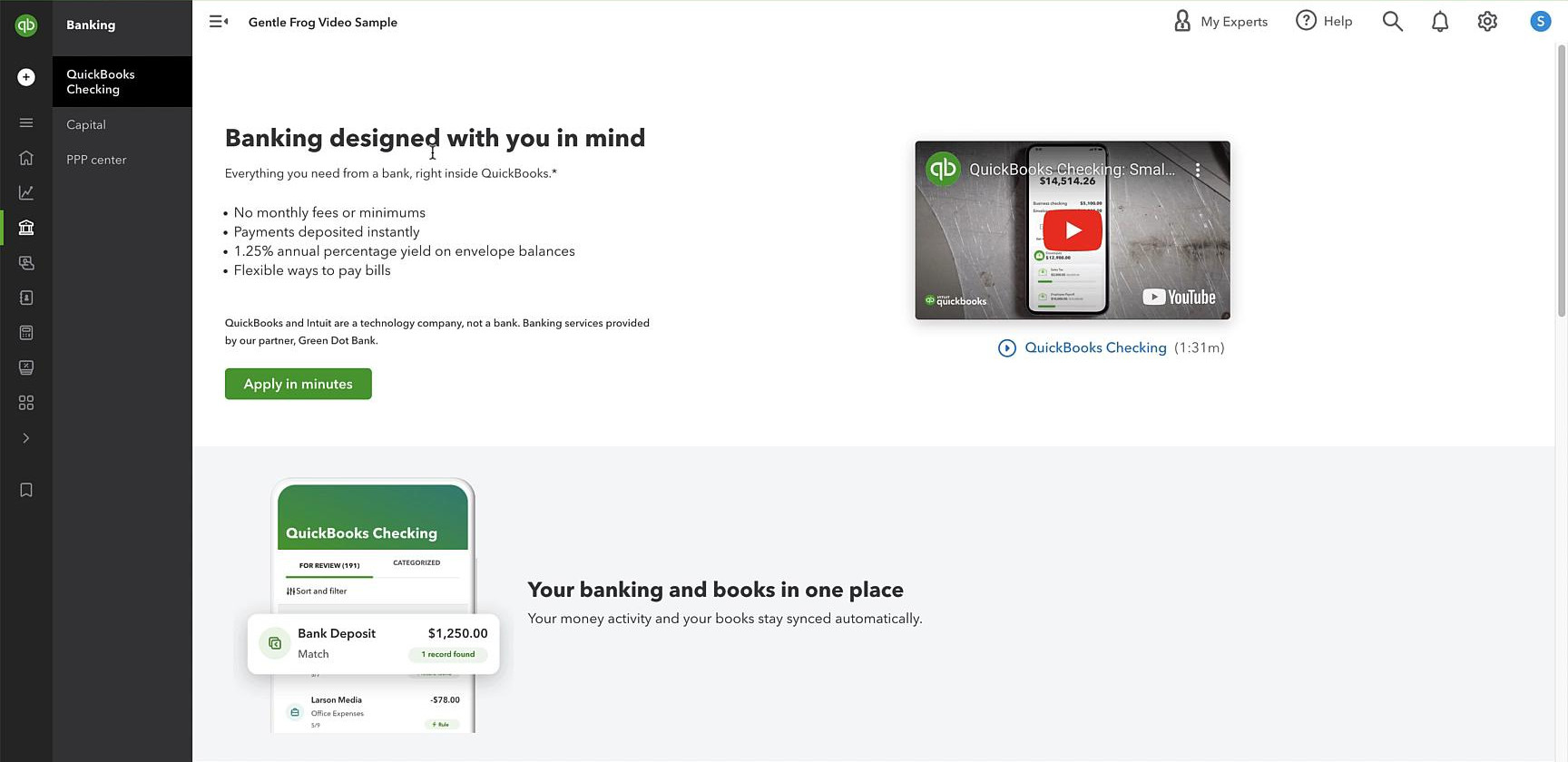The width and height of the screenshot is (1568, 762).
Task: Click the Search magnifier icon
Action: click(1393, 22)
